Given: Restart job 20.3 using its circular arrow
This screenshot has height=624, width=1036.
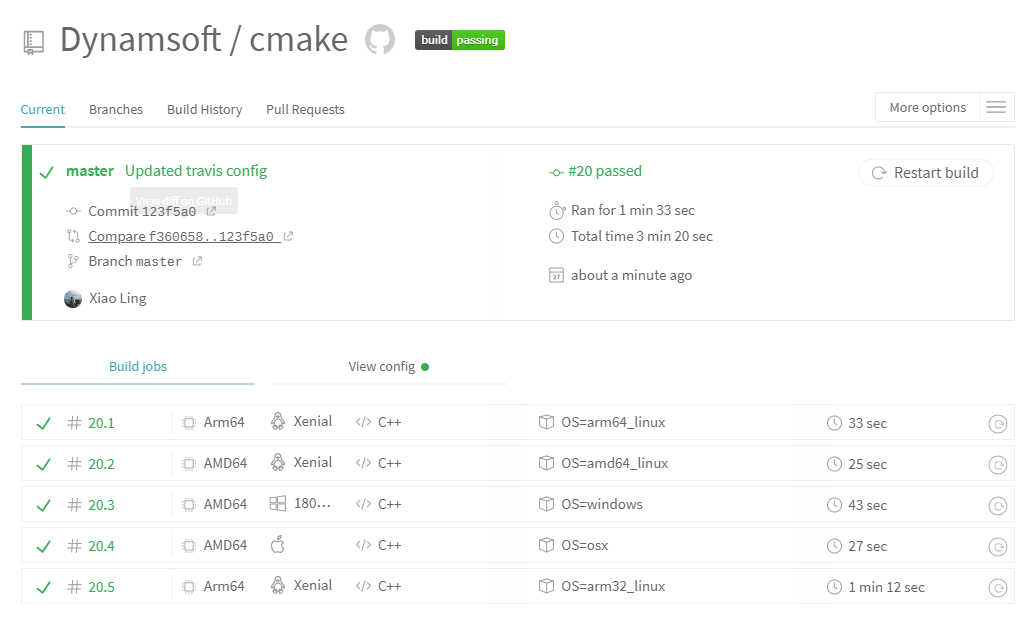Looking at the screenshot, I should point(997,506).
